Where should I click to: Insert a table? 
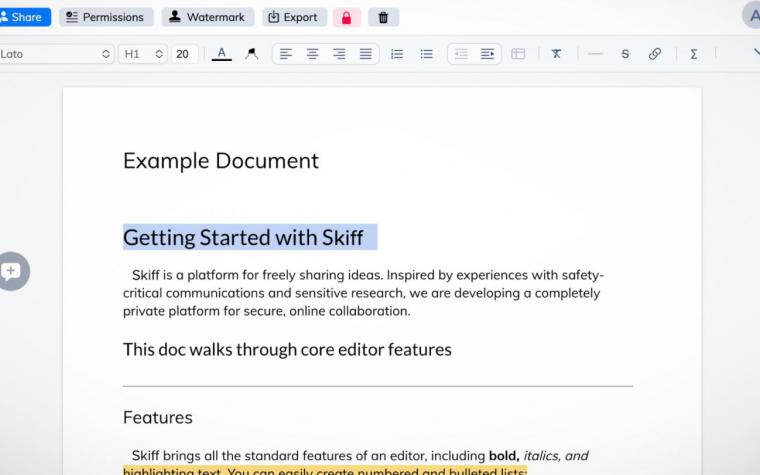click(518, 54)
